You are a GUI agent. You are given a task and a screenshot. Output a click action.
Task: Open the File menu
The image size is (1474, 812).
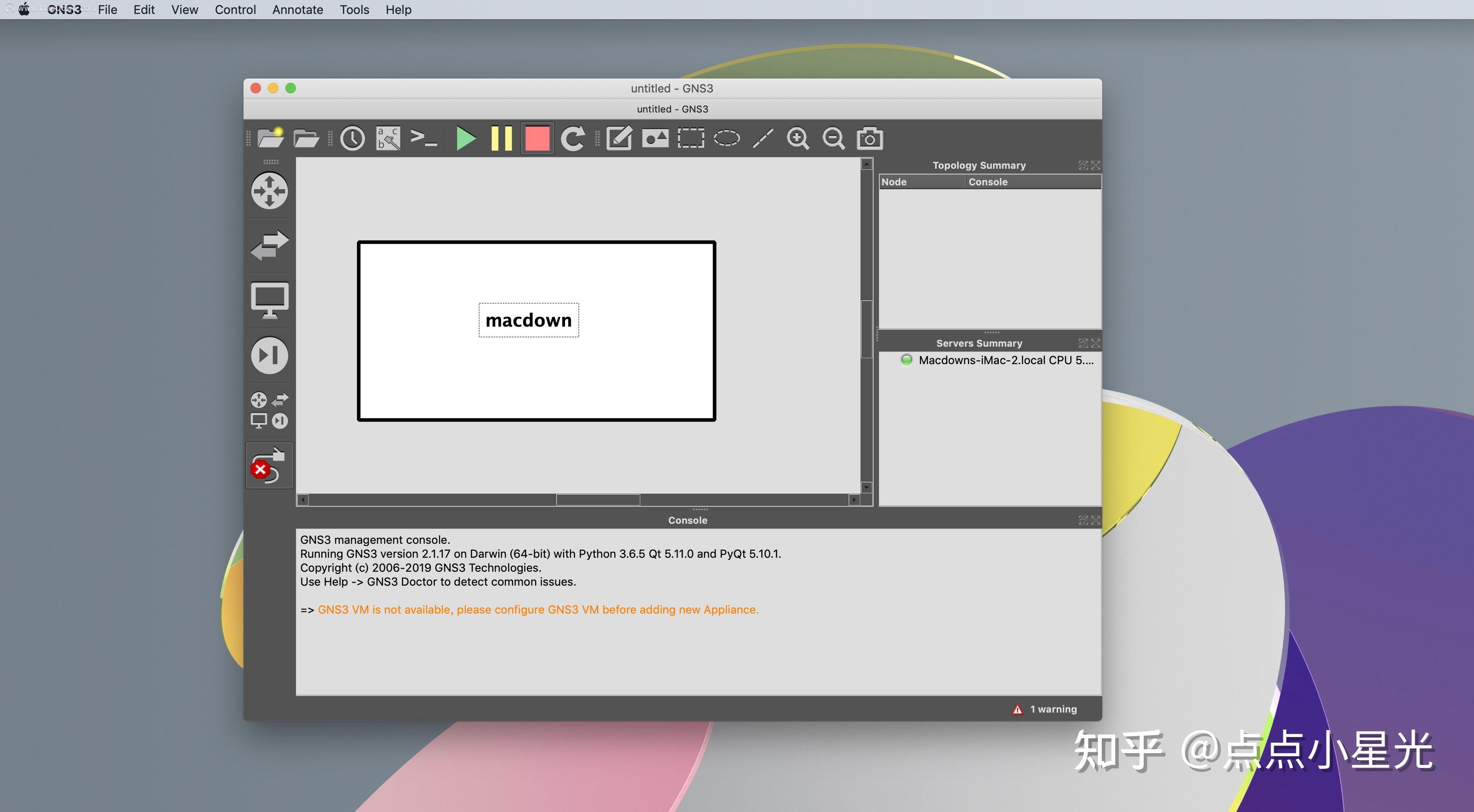108,10
